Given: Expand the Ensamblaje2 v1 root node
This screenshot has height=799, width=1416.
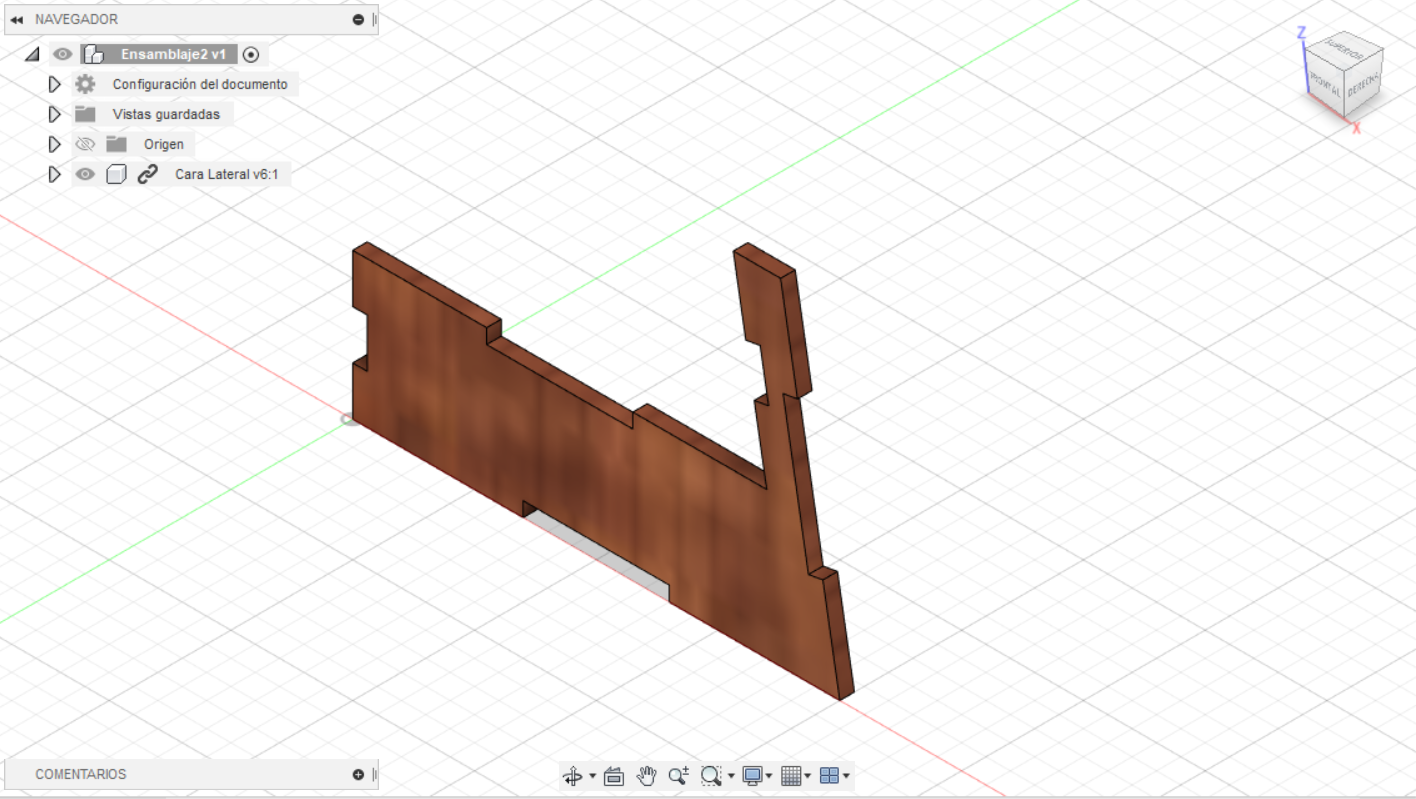Looking at the screenshot, I should tap(33, 54).
